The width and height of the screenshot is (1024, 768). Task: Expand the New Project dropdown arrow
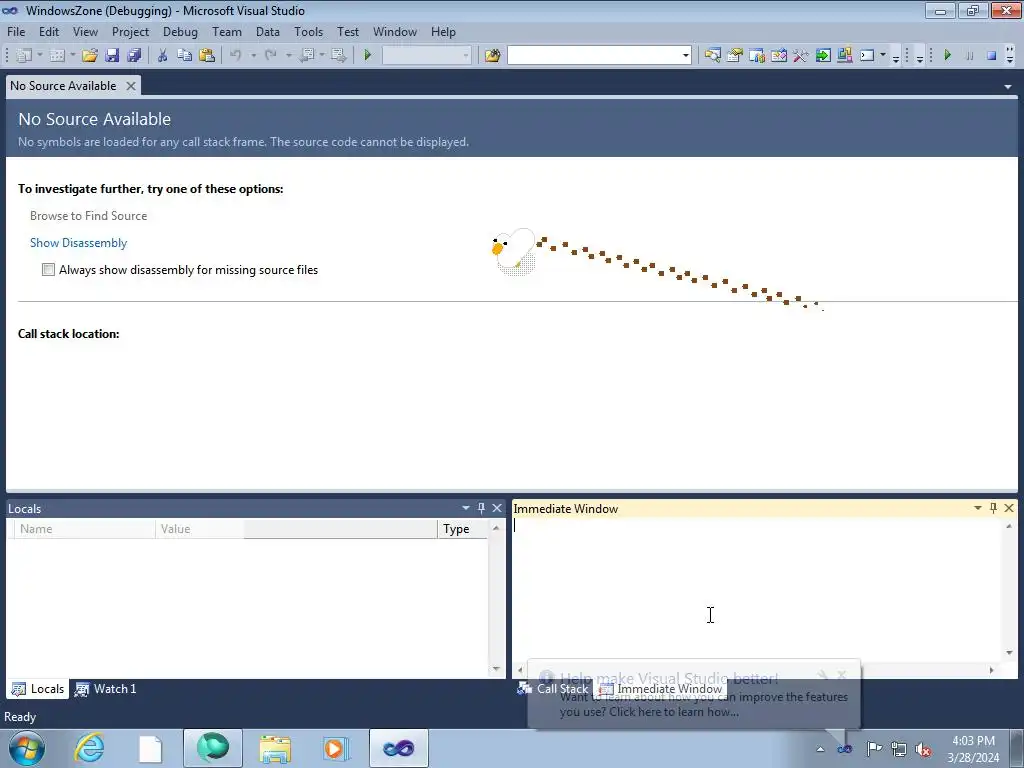click(x=40, y=56)
